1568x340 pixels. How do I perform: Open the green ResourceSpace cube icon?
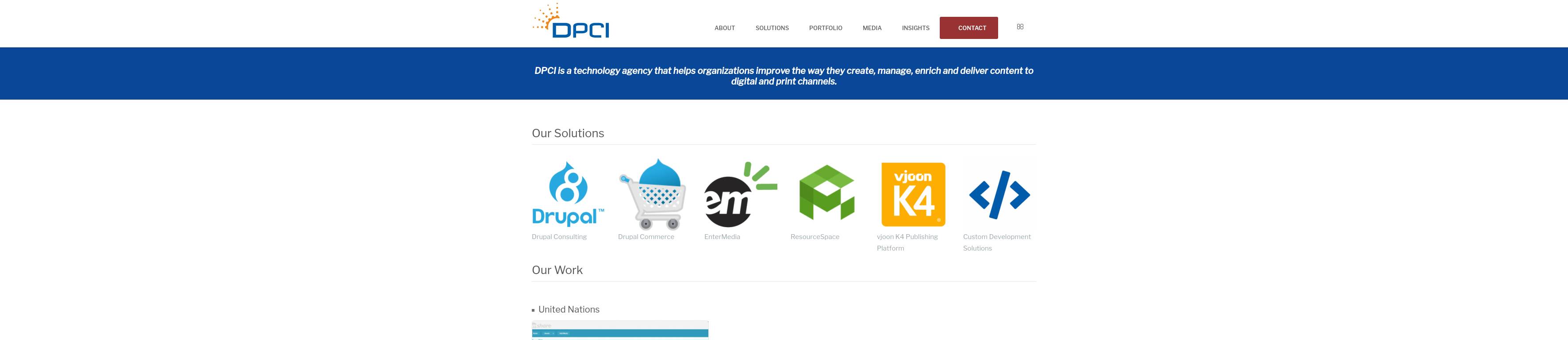coord(826,193)
